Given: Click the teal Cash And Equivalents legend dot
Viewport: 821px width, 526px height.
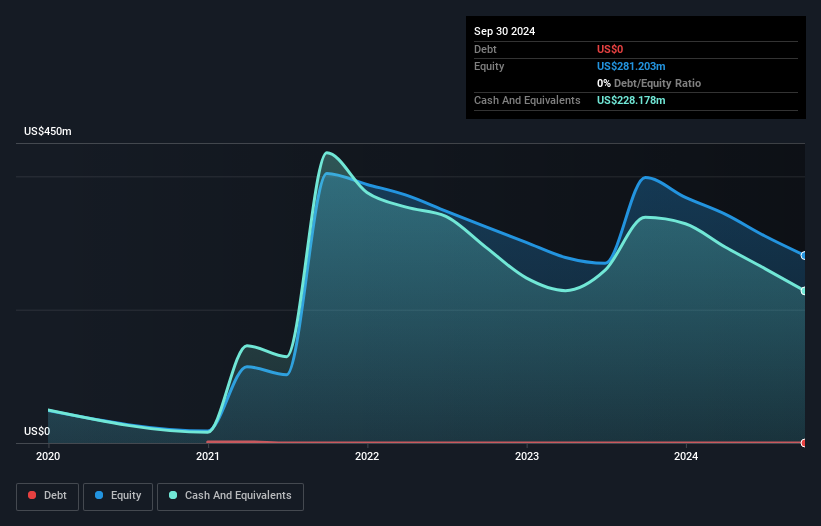Looking at the screenshot, I should pyautogui.click(x=173, y=495).
